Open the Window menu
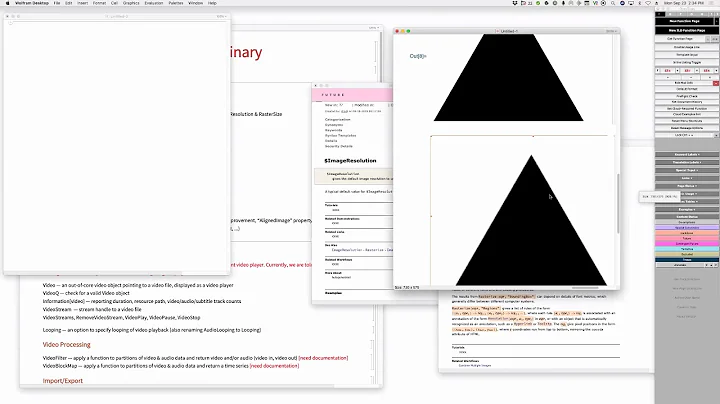The width and height of the screenshot is (720, 404). coord(195,3)
